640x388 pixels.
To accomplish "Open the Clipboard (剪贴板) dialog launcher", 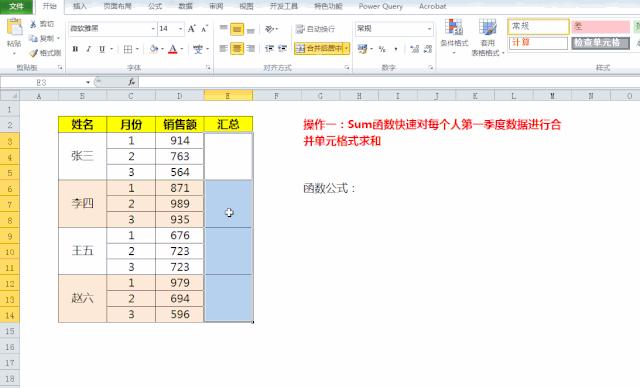I will coord(60,68).
